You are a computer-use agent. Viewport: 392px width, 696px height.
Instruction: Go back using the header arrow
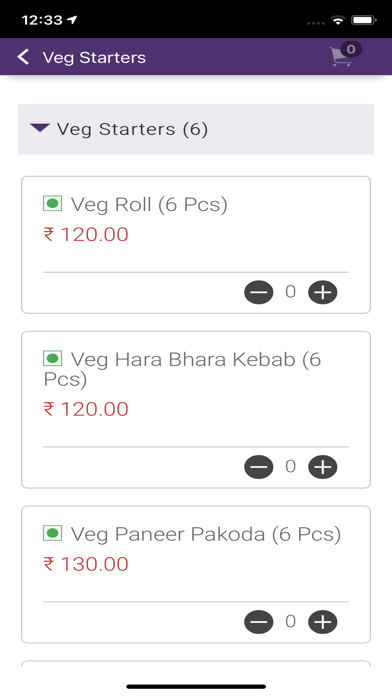[23, 57]
